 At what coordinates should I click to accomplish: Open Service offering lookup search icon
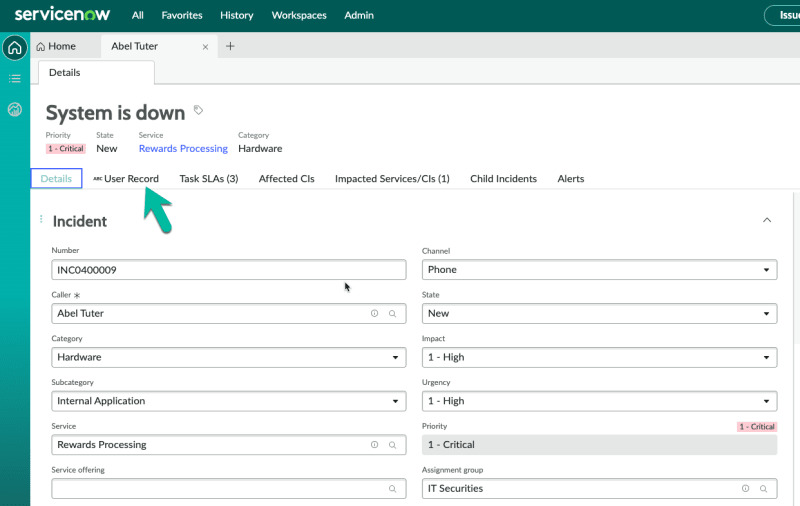click(x=392, y=489)
